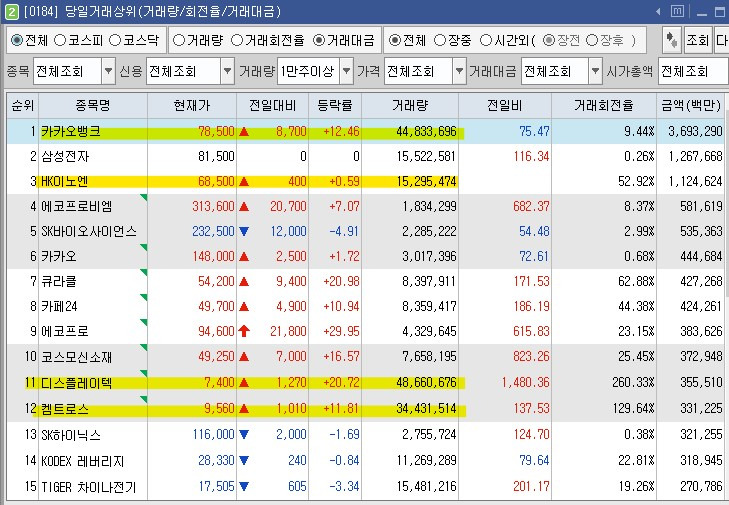Select the TIGER 차이나전기 row
Image resolution: width=729 pixels, height=505 pixels.
[366, 487]
